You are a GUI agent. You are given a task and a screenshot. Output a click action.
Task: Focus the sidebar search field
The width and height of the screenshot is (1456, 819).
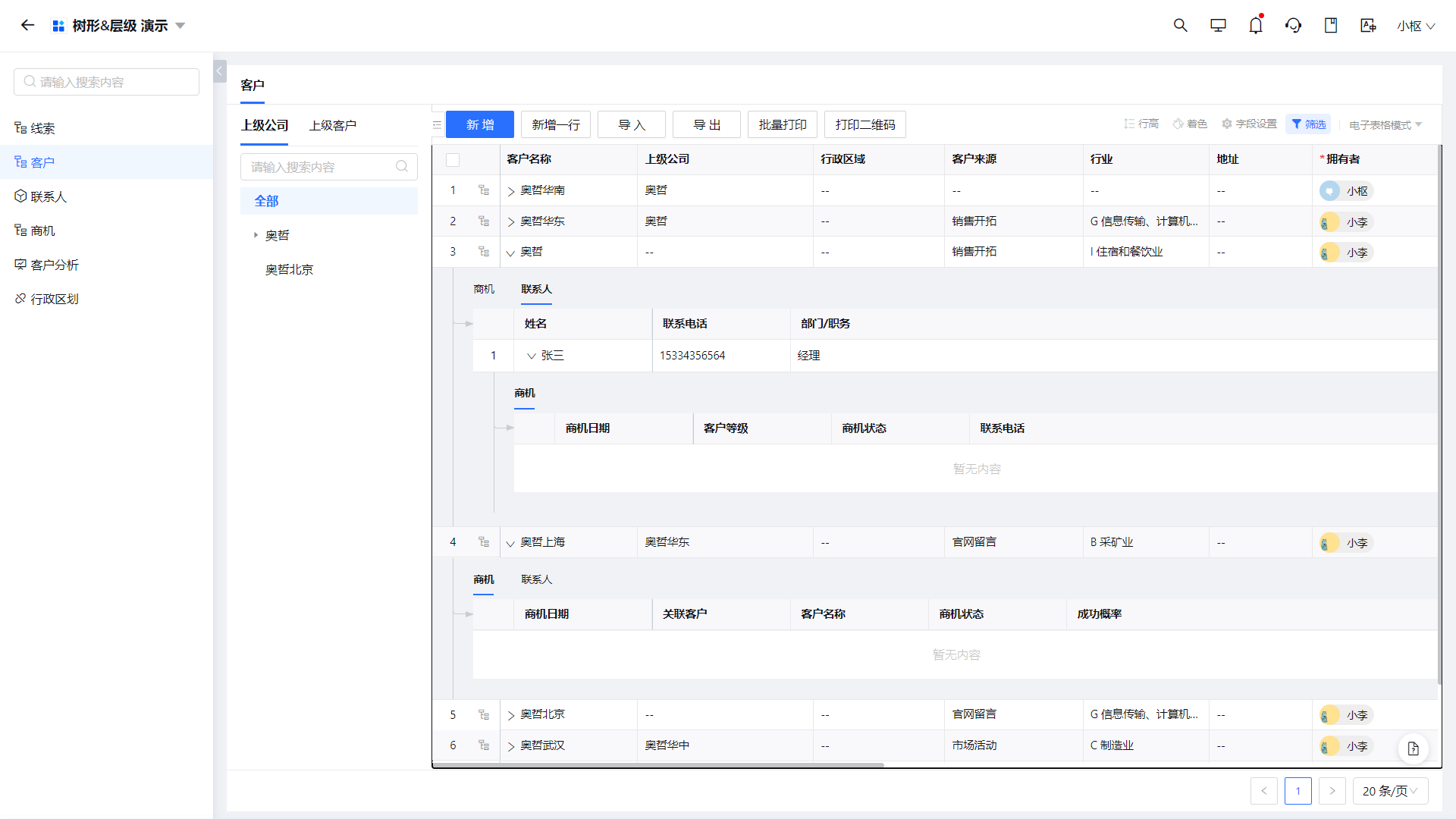106,82
